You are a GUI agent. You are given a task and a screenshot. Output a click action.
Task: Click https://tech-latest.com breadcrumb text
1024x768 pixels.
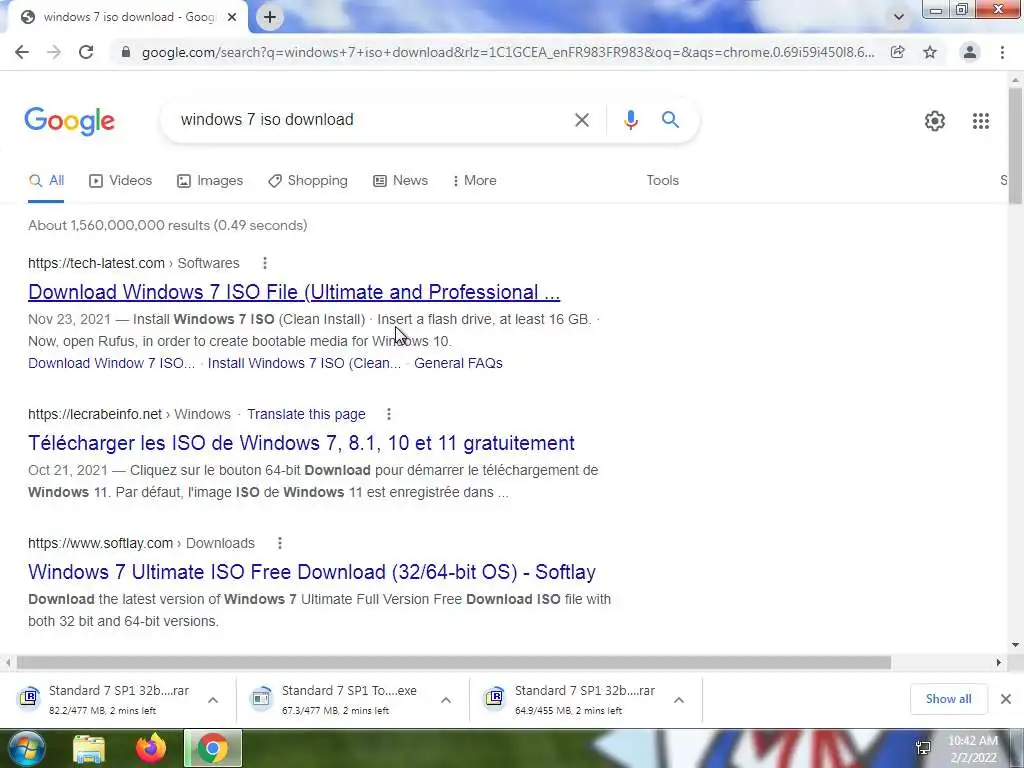coord(96,263)
